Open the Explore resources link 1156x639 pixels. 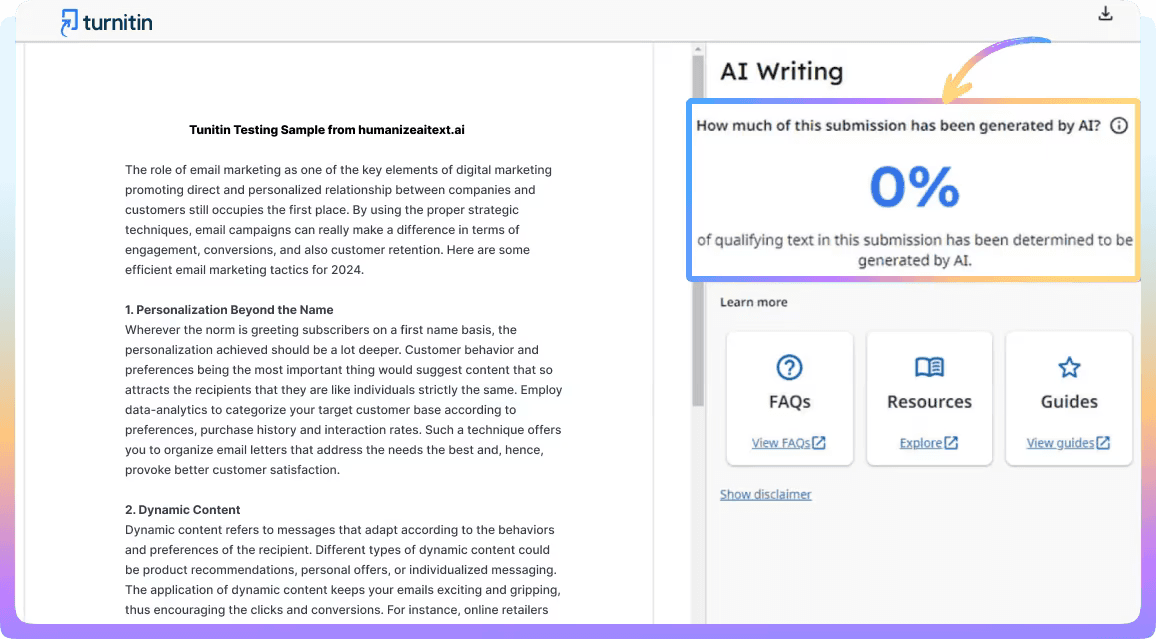click(921, 443)
